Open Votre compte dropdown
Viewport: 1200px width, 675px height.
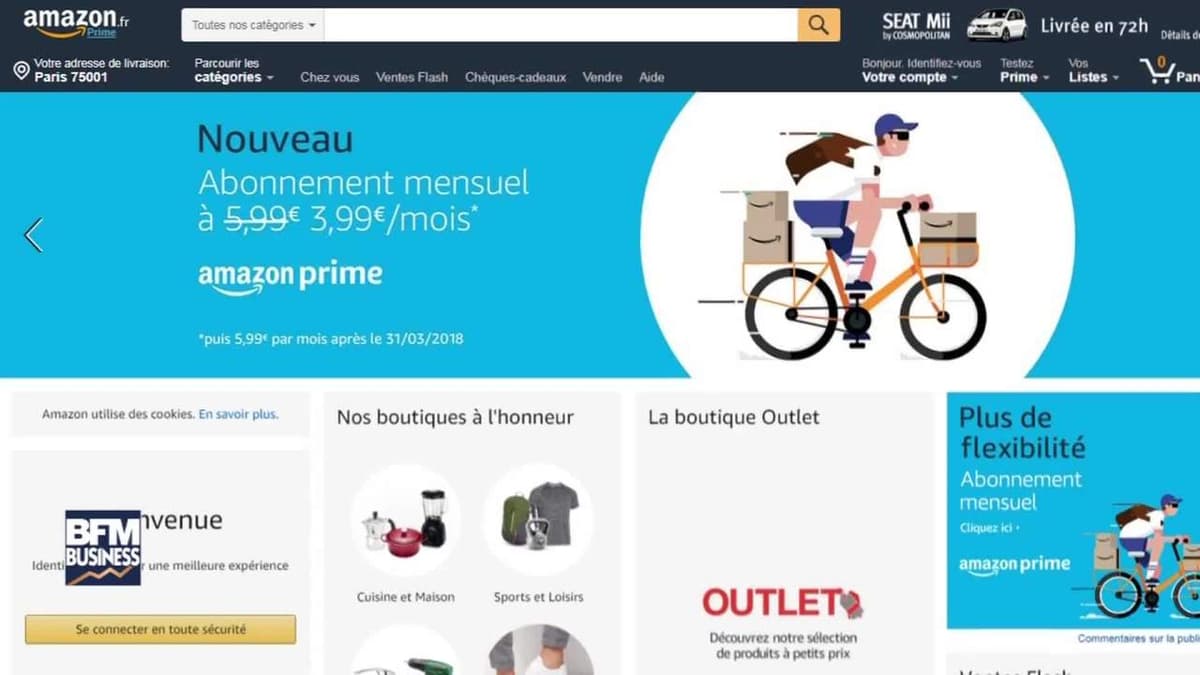coord(921,70)
